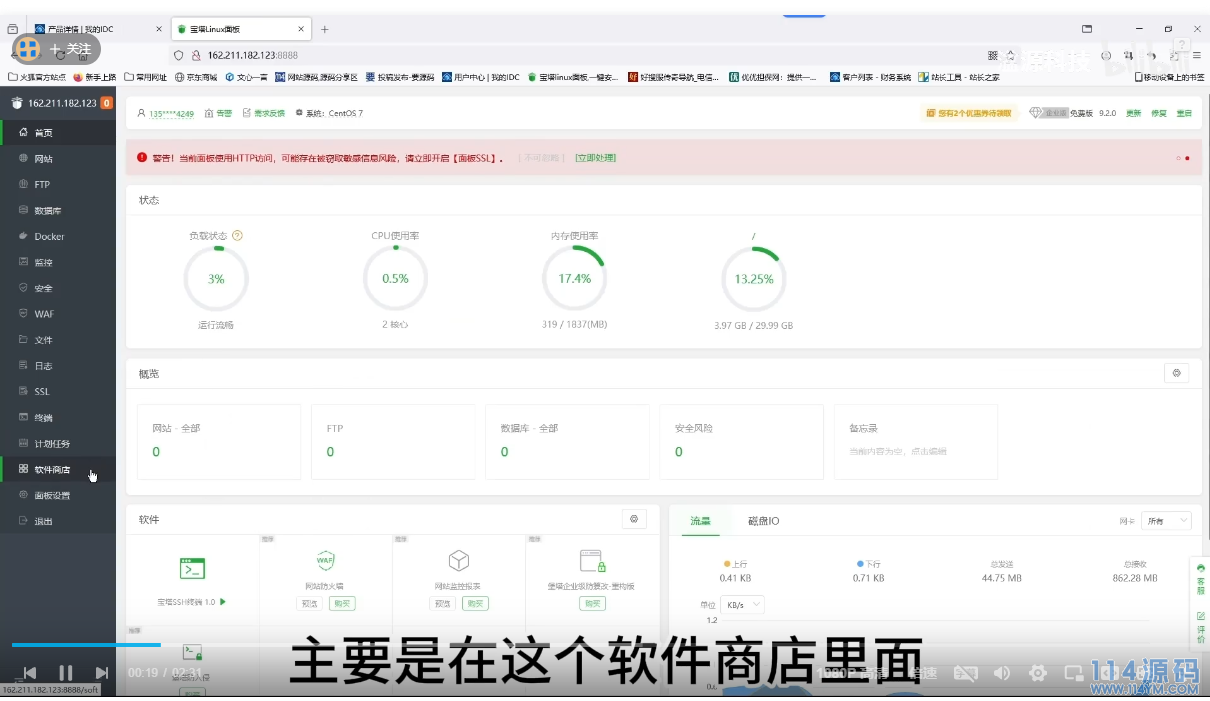Click the 负载状态 help question icon
The width and height of the screenshot is (1210, 701).
coord(238,236)
